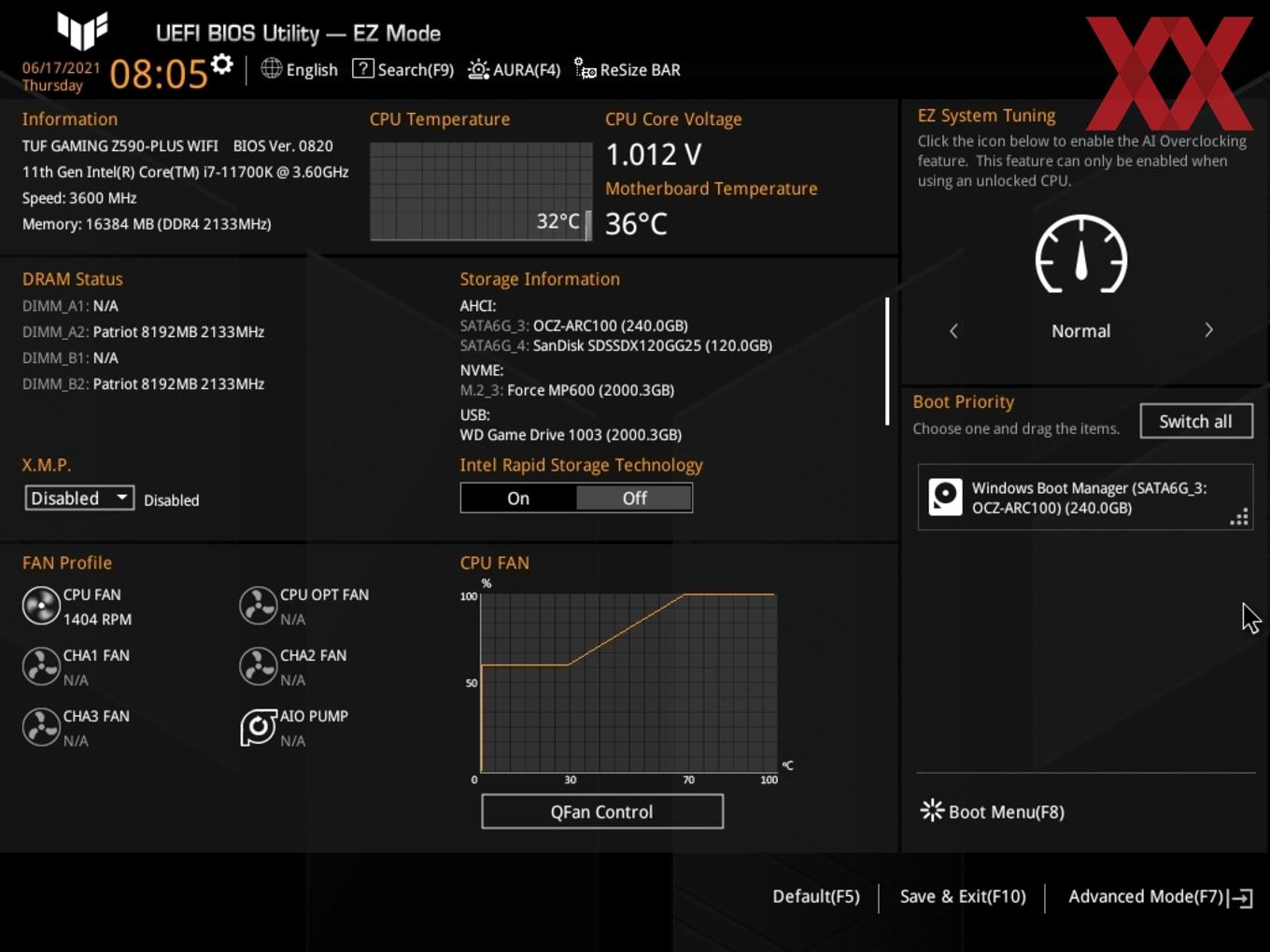Click the Windows Boot Manager disk icon
Screen dimensions: 1270x952
945,497
